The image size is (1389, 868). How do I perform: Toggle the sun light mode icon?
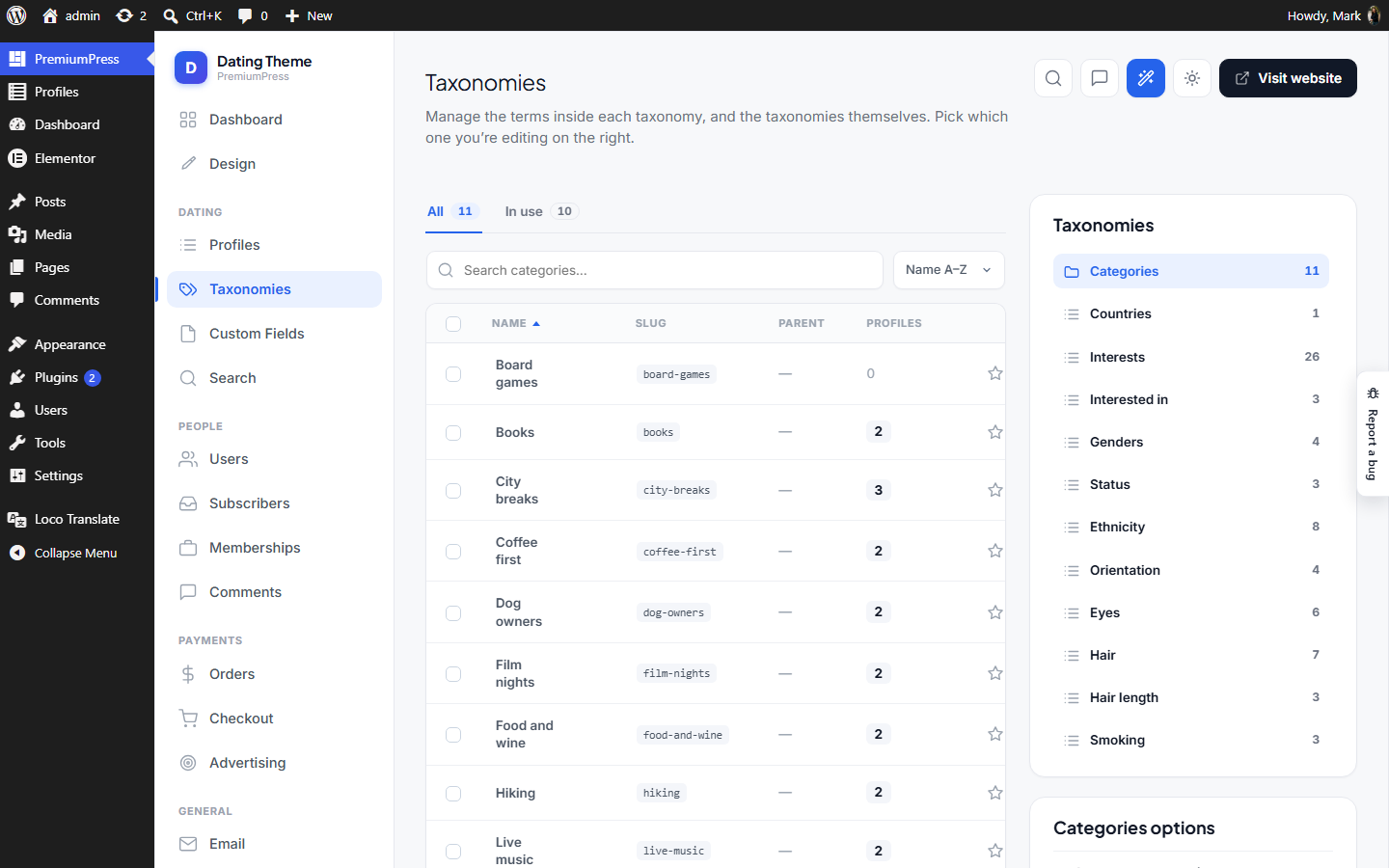(1192, 78)
